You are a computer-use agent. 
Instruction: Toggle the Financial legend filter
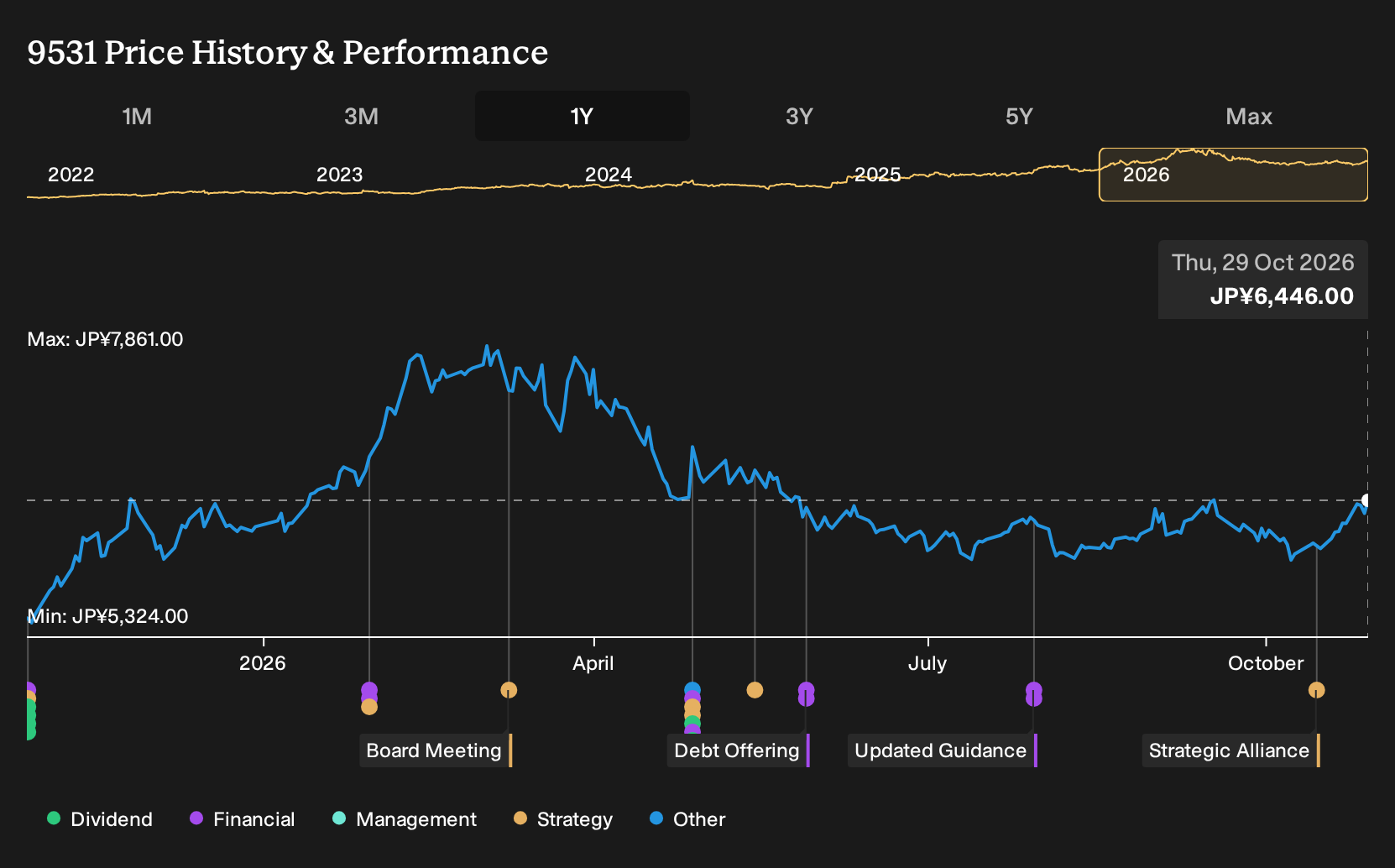(243, 819)
